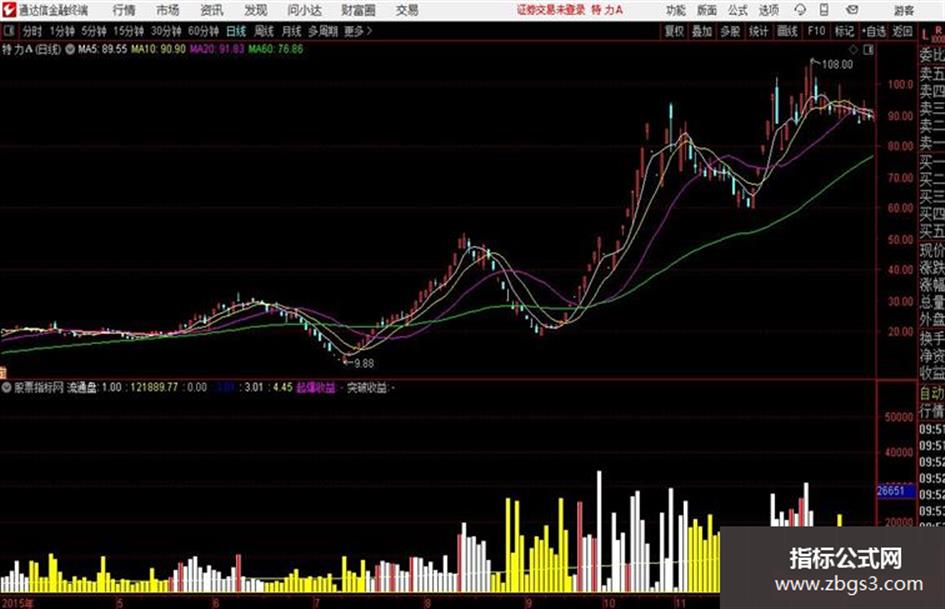Click the MA10: 90.90 indicator label
Screen dimensions: 945x609
(x=159, y=49)
